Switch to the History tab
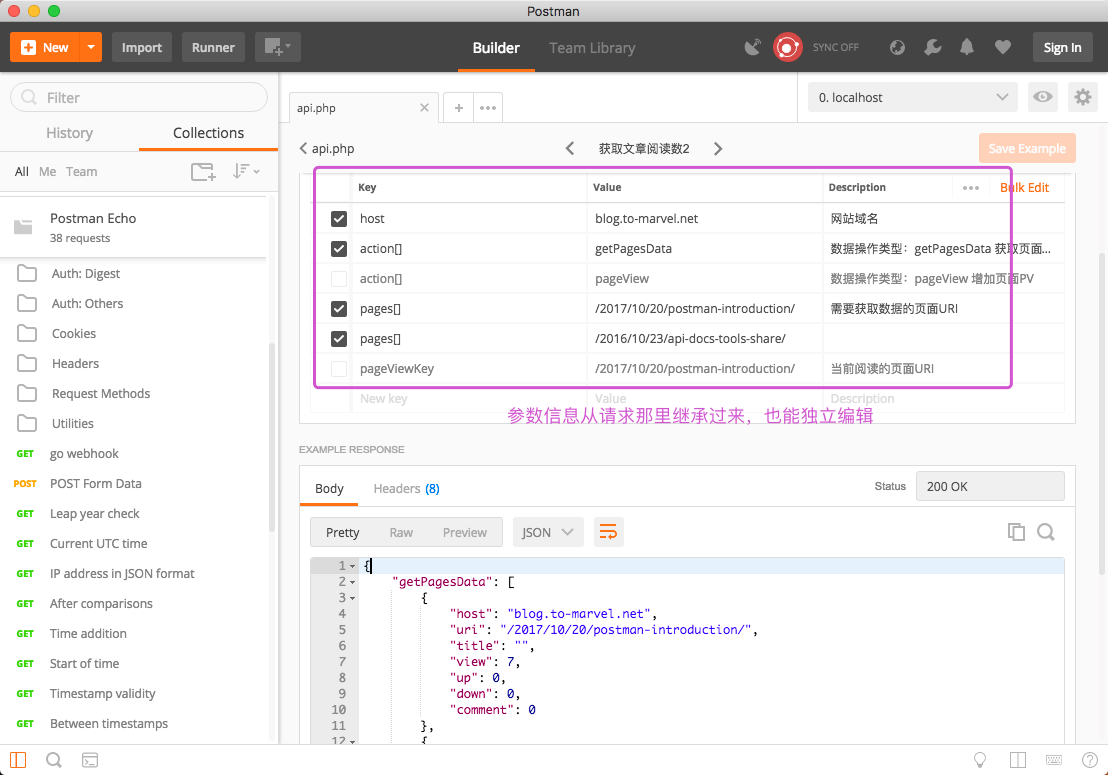The height and width of the screenshot is (775, 1108). (69, 133)
